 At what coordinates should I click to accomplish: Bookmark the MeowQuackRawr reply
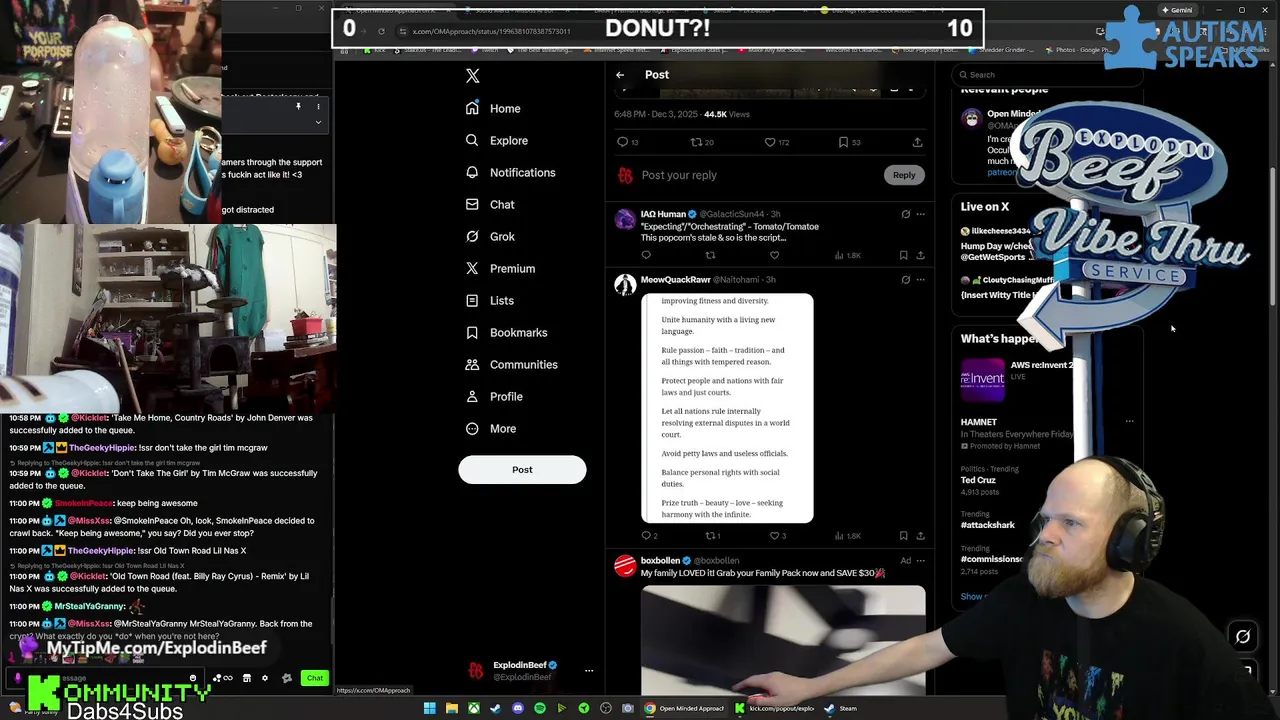coord(903,536)
